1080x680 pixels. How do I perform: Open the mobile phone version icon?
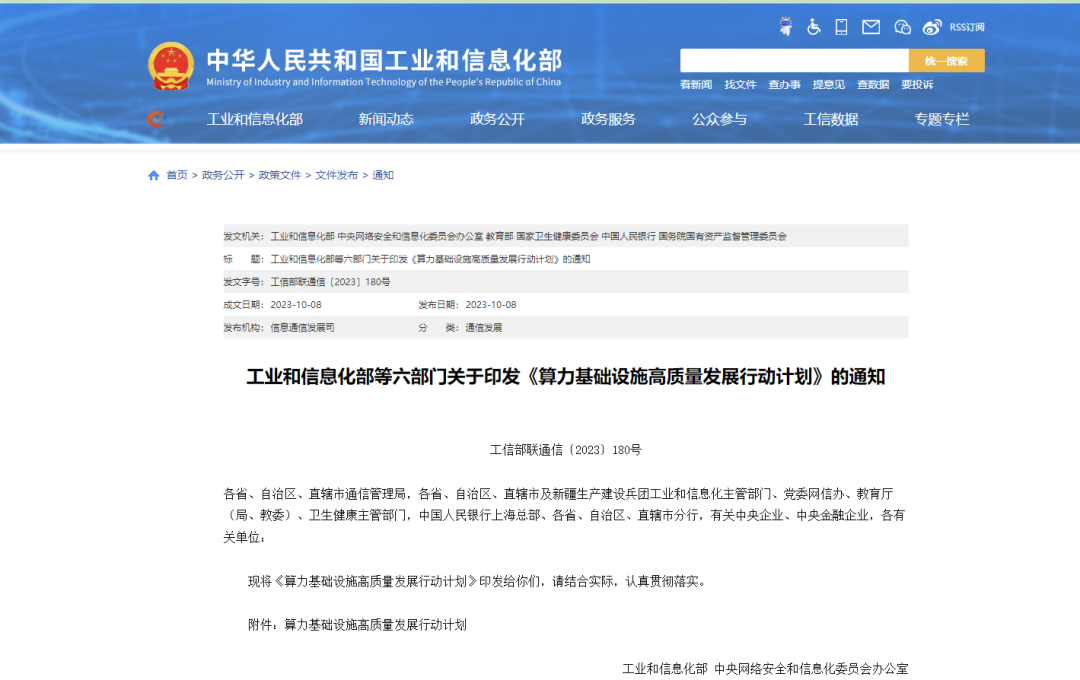click(841, 27)
